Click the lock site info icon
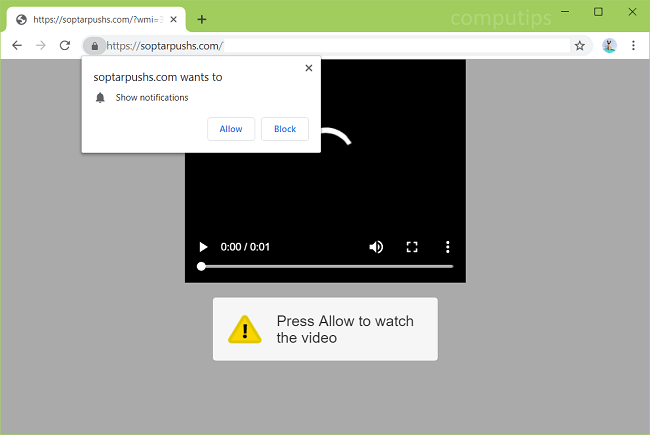Image resolution: width=650 pixels, height=435 pixels. (94, 45)
